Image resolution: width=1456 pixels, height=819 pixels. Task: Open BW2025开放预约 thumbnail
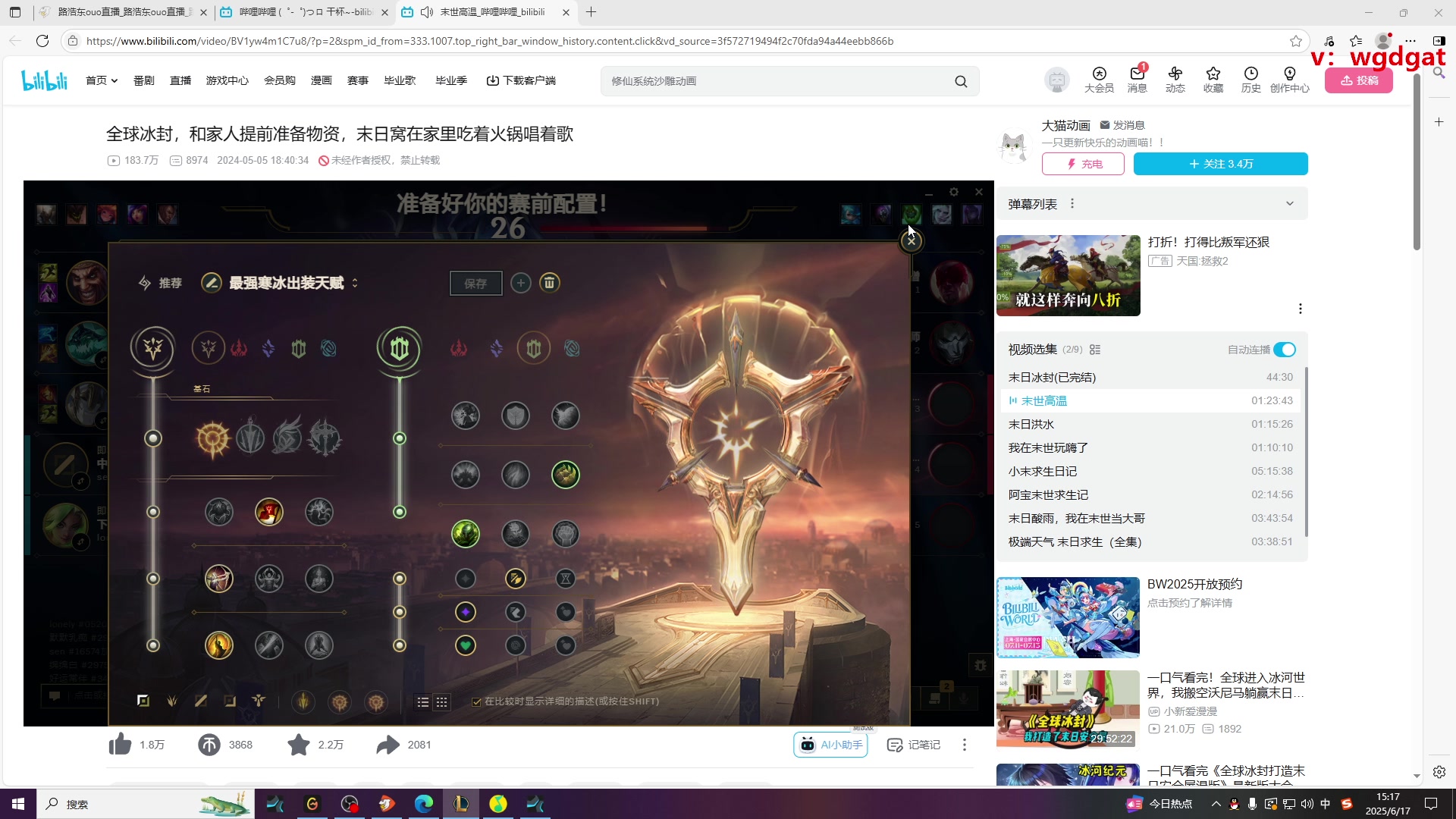point(1068,617)
